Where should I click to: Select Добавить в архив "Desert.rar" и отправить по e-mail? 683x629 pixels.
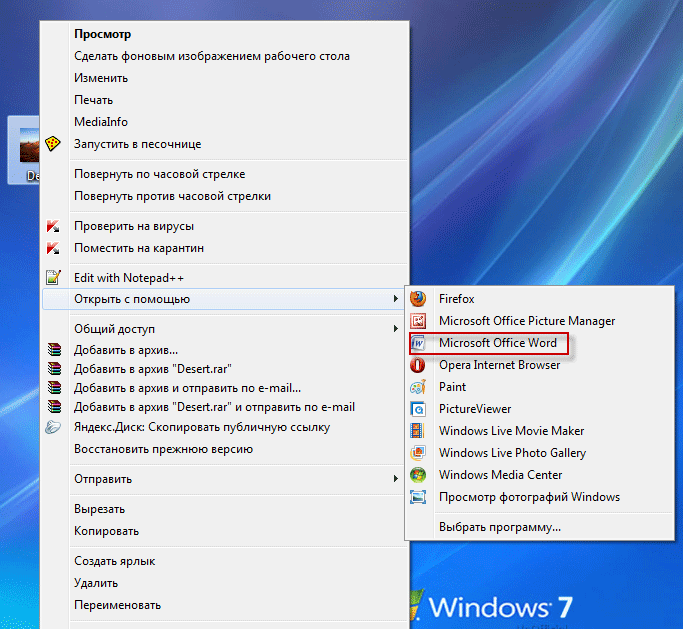pos(214,407)
